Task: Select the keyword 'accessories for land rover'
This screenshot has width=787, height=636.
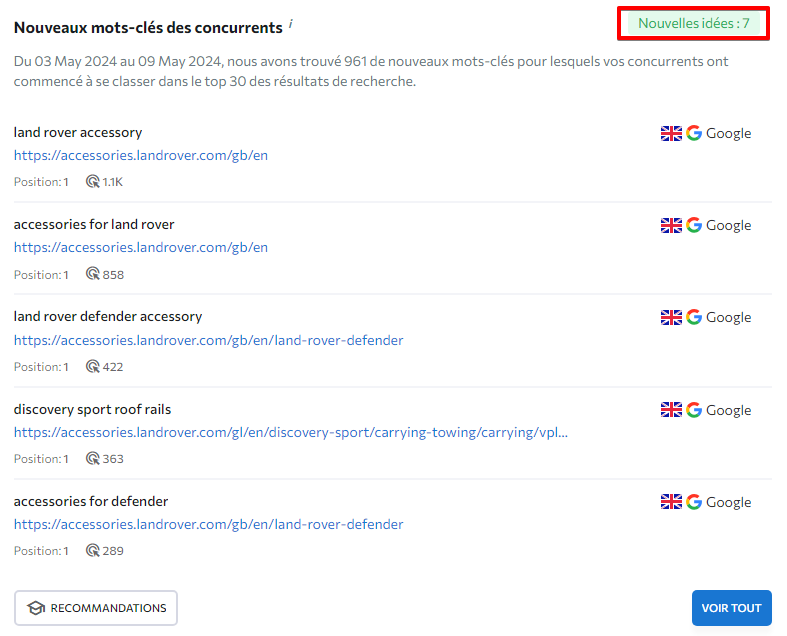Action: pos(94,224)
